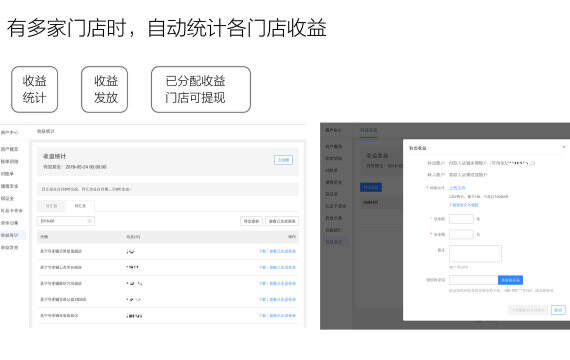Image resolution: width=570 pixels, height=360 pixels.
Task: Close the earnings dialog with the X icon
Action: [564, 147]
